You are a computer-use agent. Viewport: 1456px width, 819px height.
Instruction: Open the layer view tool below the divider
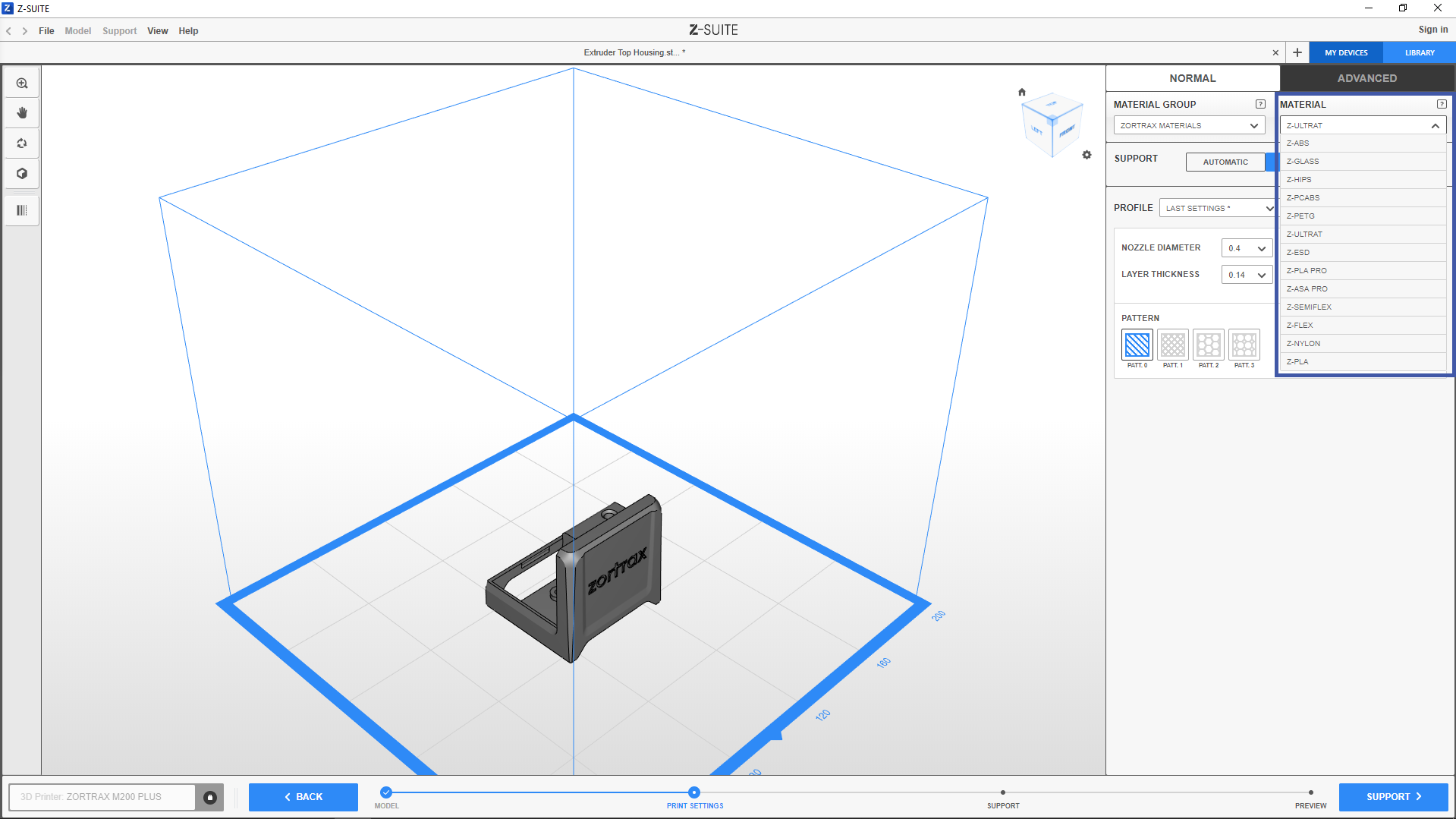[22, 210]
